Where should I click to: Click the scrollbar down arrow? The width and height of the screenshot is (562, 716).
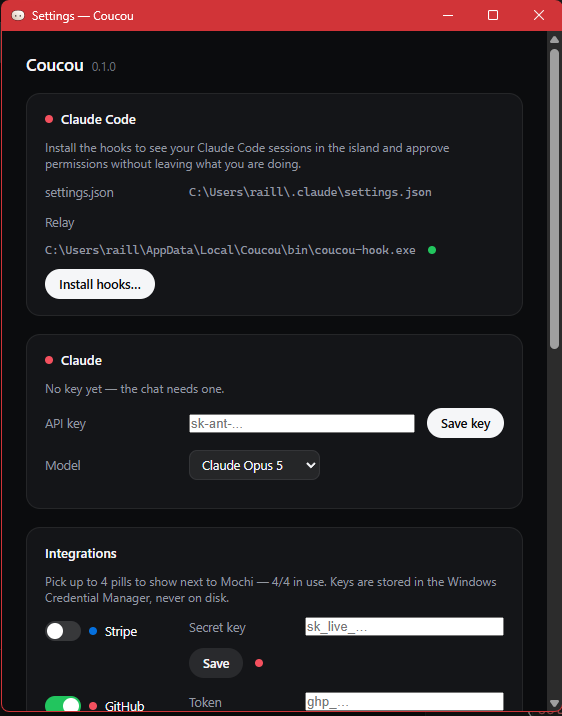pos(554,703)
